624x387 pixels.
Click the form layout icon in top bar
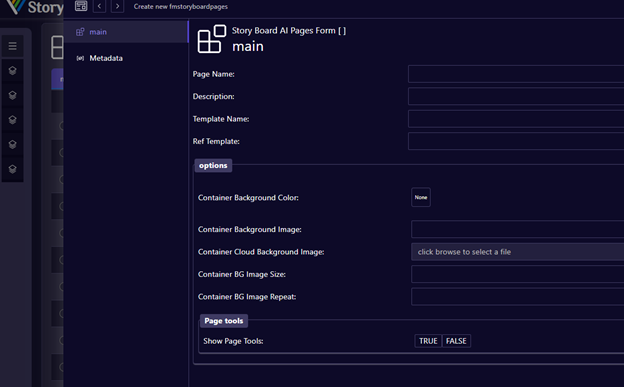81,6
